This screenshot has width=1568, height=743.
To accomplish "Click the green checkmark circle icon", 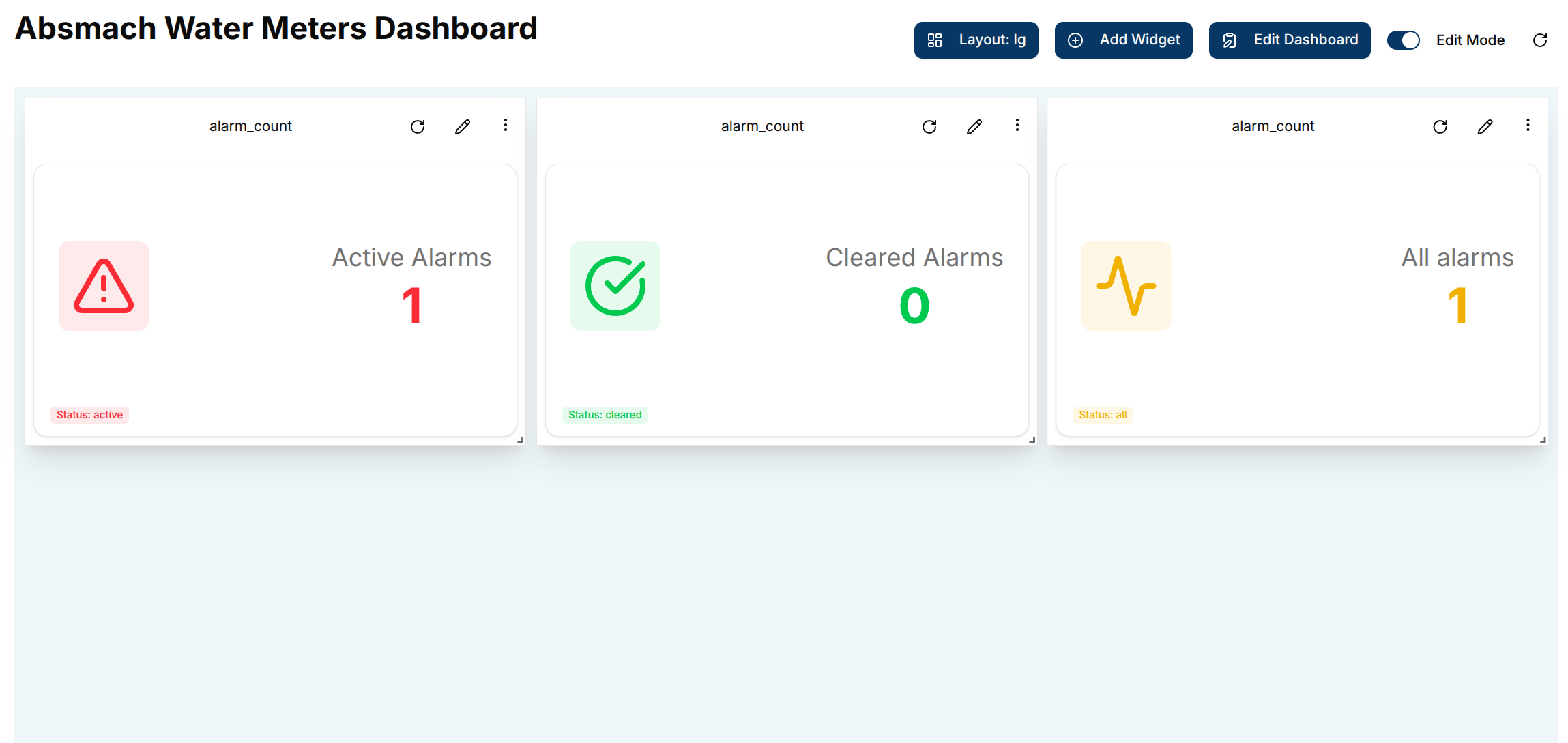I will pos(615,286).
